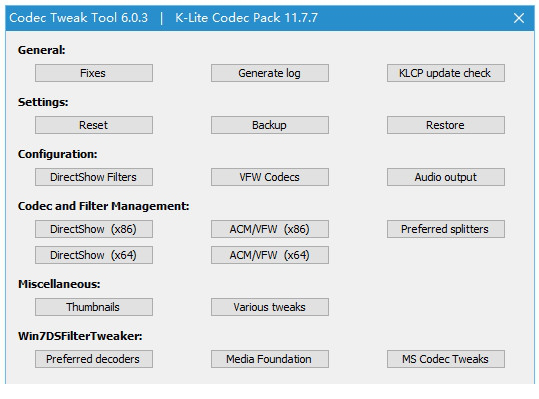Viewport: 539px width, 399px height.
Task: Open DirectShow Filters configuration
Action: (94, 177)
